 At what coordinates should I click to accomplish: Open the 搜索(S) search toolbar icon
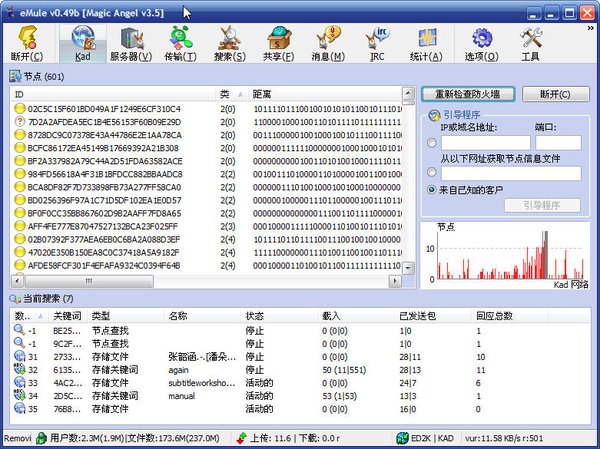230,43
